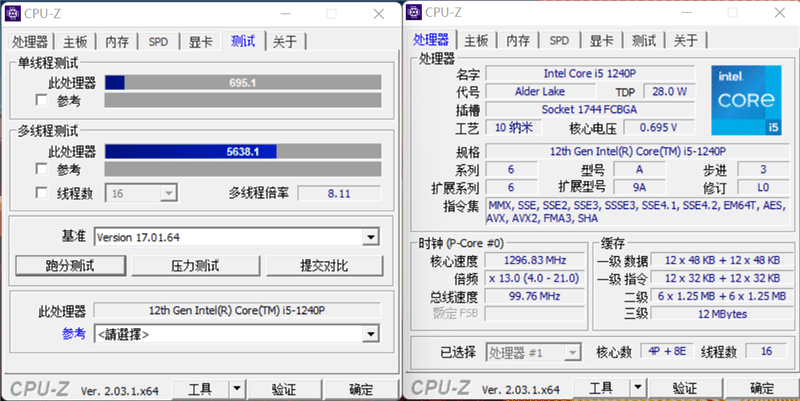Click the 倍频 value x 13.0 (4.0 - 21.0)
The image size is (800, 401).
pos(535,278)
